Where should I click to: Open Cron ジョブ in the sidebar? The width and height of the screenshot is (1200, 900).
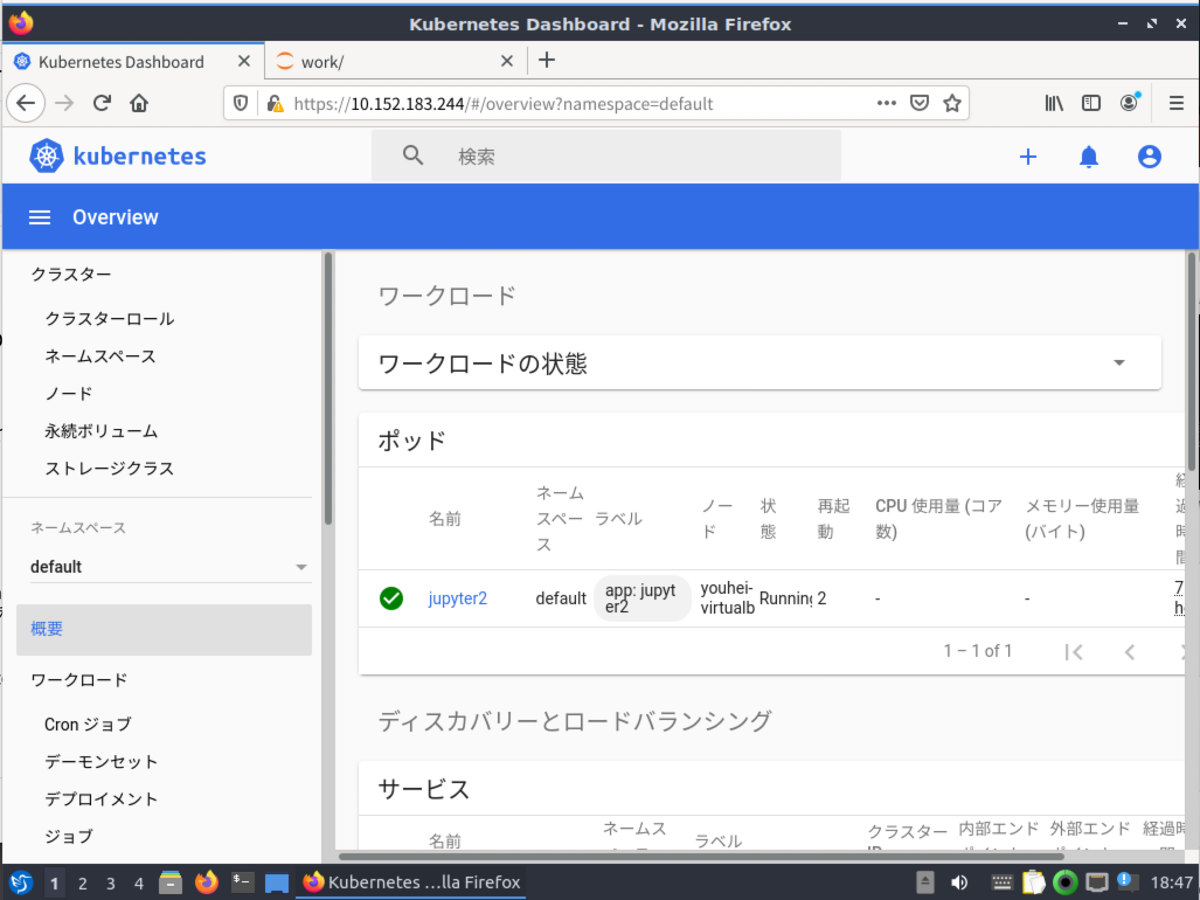coord(88,724)
